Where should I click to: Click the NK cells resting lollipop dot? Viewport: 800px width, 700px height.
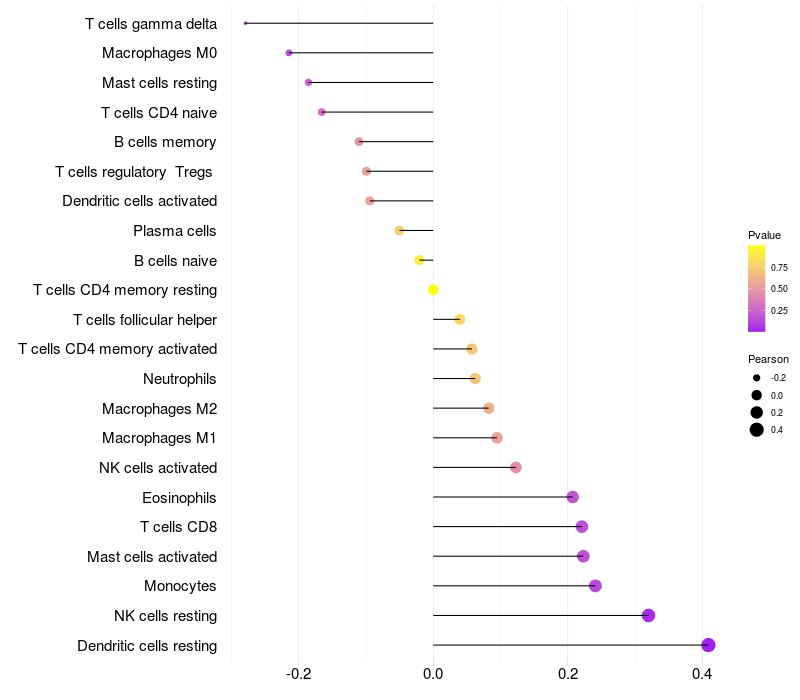point(648,615)
